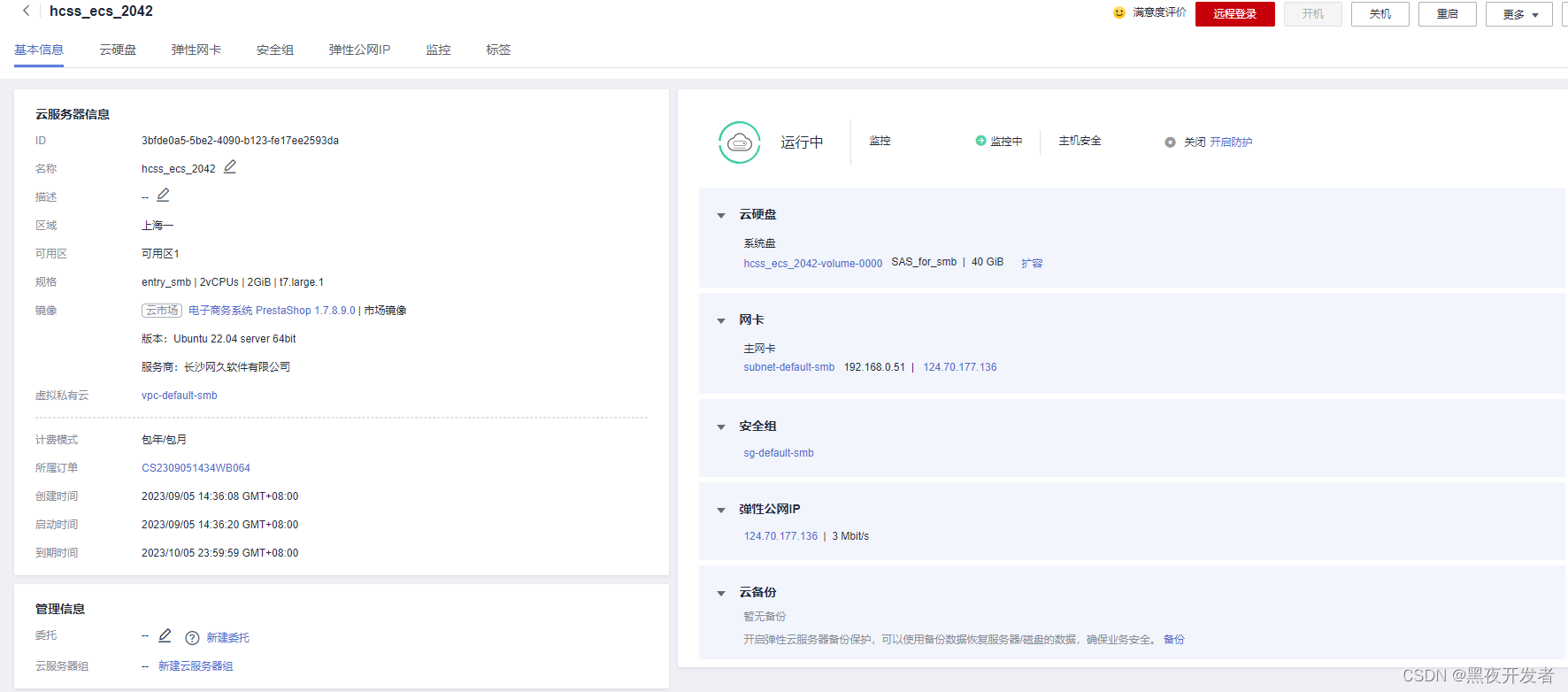This screenshot has height=692, width=1568.
Task: Click the 云市场 tag badge
Action: pos(162,311)
